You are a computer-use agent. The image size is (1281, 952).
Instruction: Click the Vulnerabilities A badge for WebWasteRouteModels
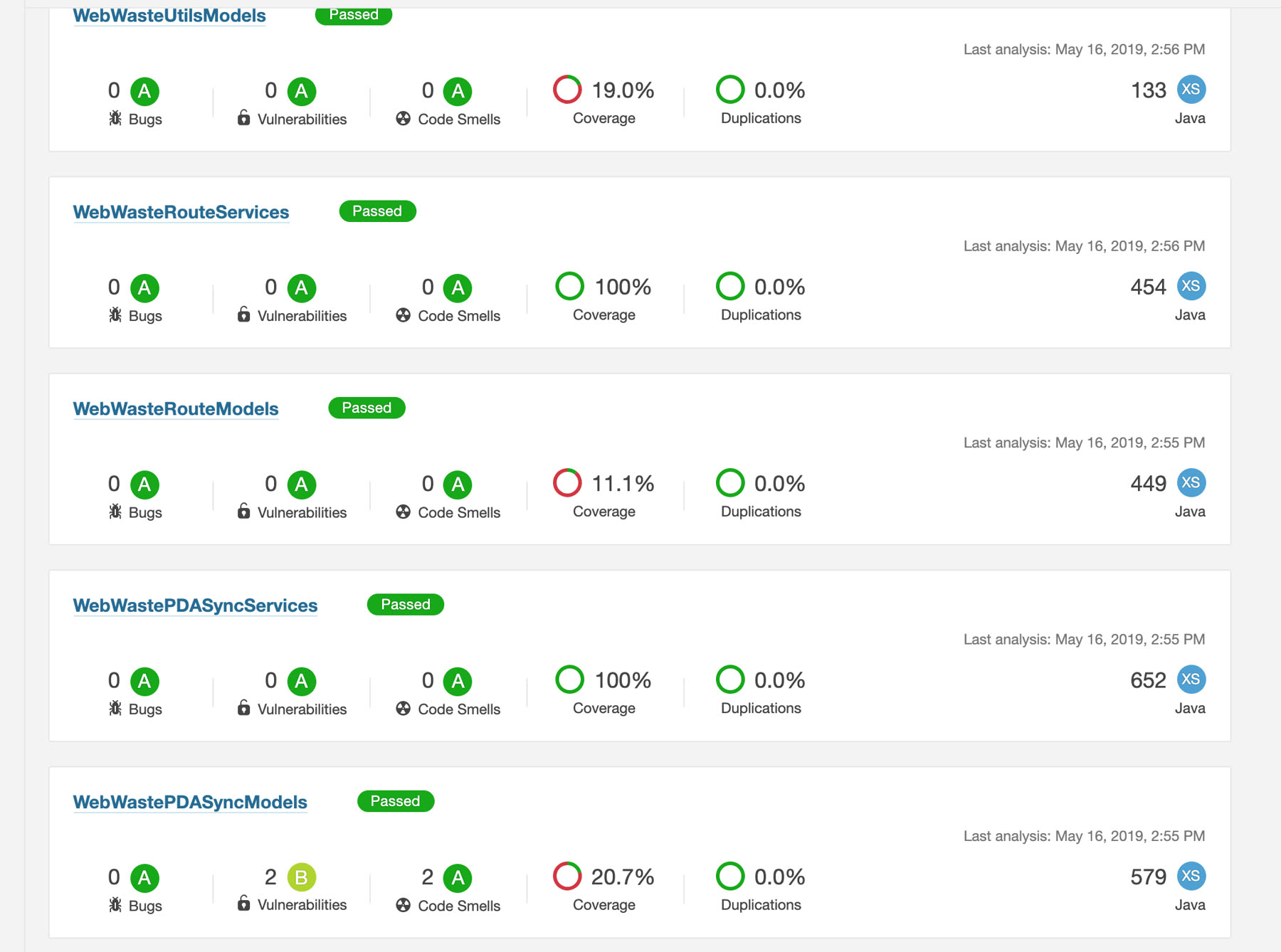click(x=302, y=485)
